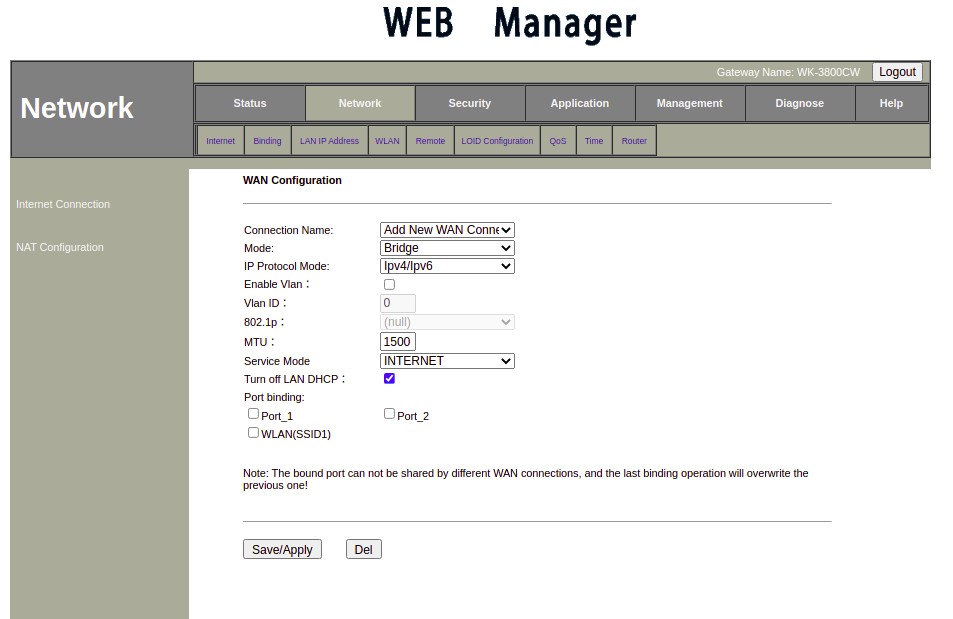Tick the Port_1 binding checkbox
This screenshot has height=619, width=953.
pos(253,414)
